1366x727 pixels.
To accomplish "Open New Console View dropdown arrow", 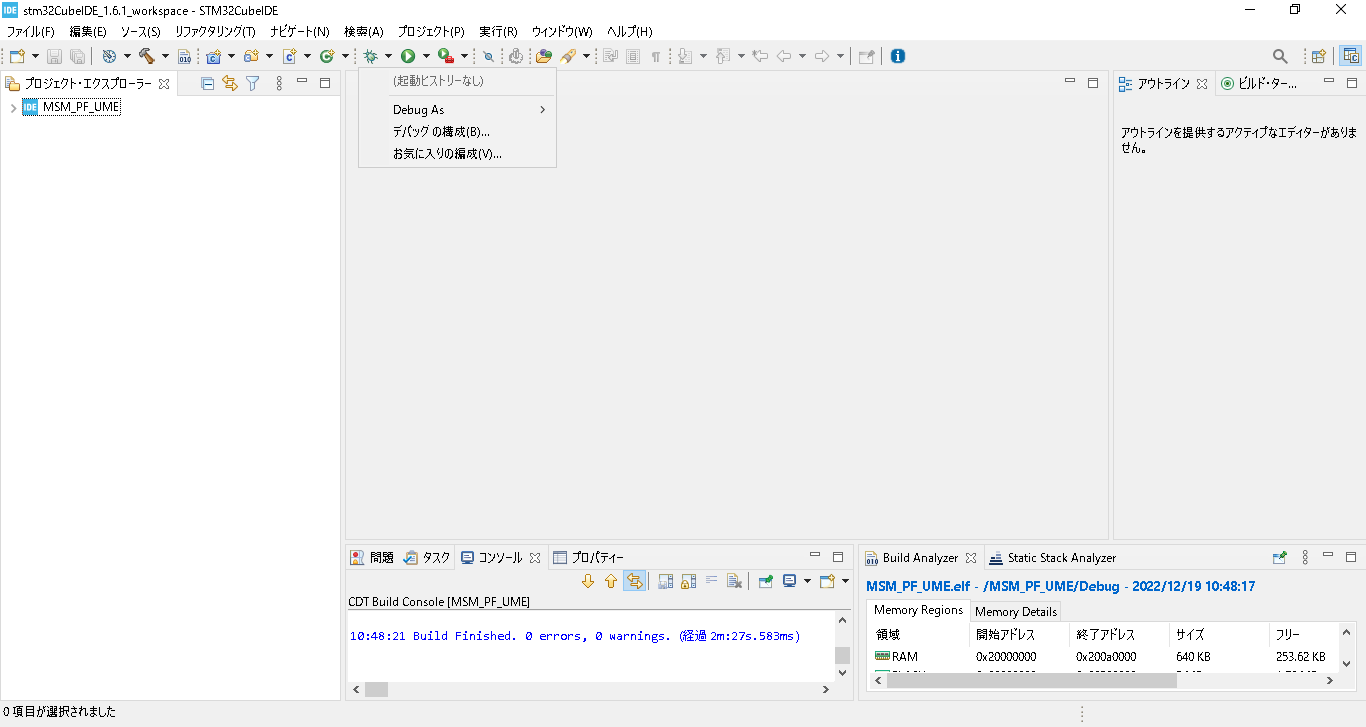I will click(x=845, y=581).
